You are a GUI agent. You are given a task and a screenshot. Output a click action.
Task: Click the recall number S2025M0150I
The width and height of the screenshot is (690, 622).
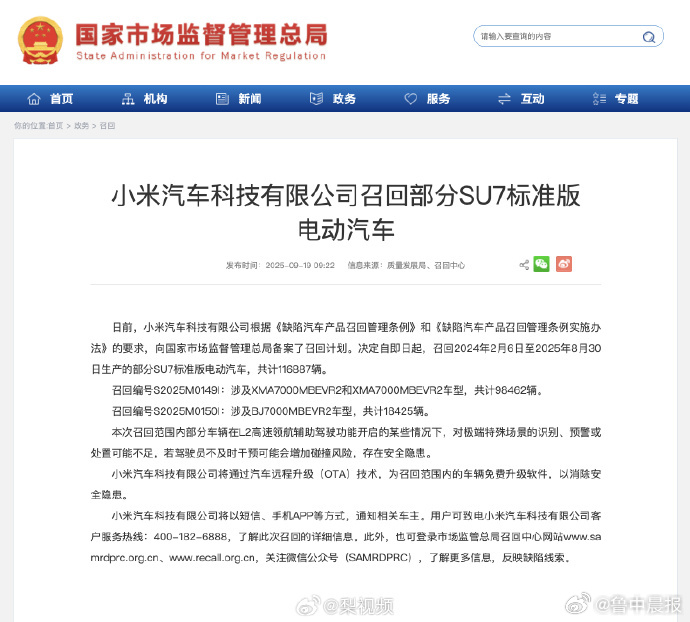[x=187, y=411]
